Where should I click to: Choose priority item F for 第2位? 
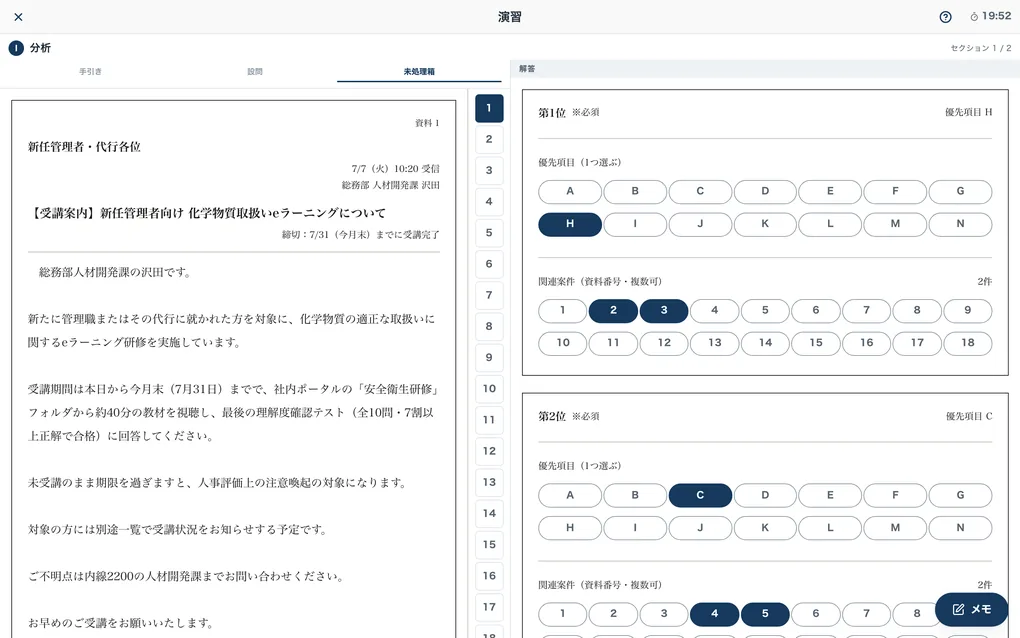895,496
